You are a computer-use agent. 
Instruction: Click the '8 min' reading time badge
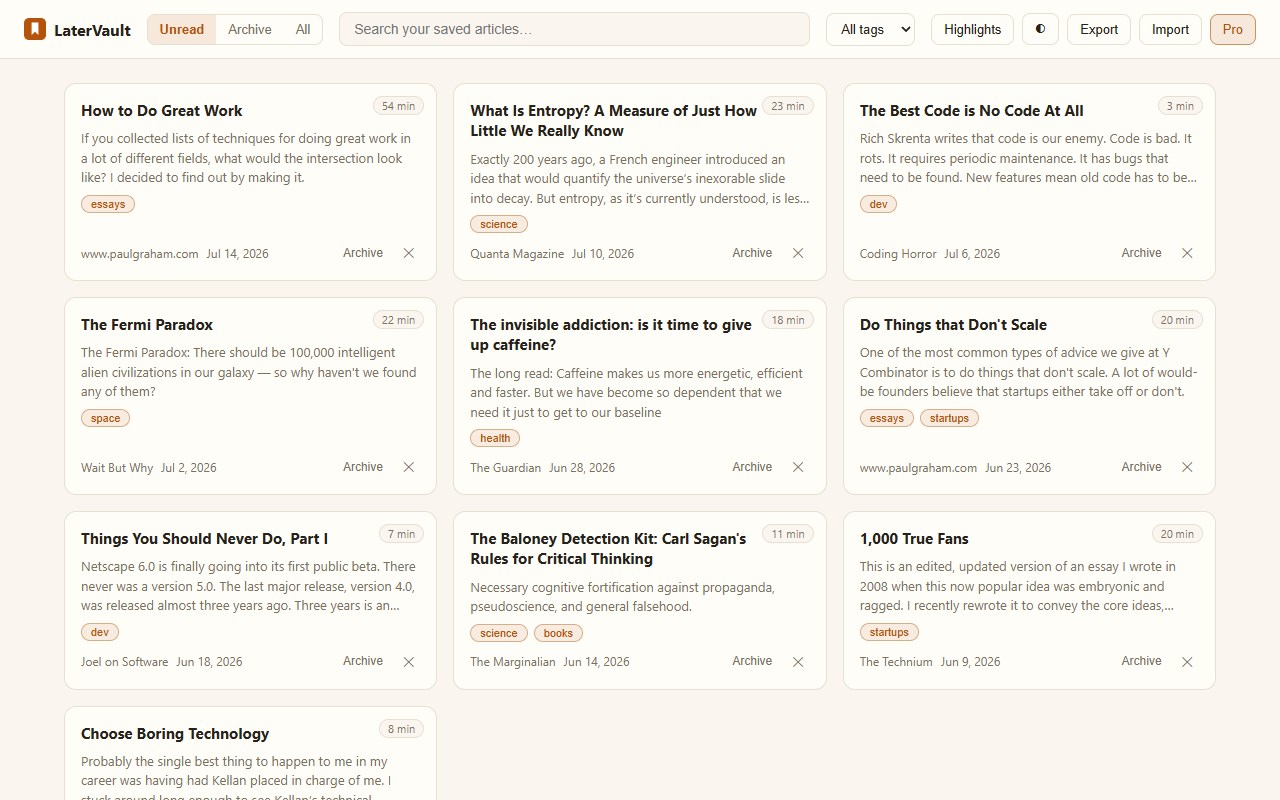click(401, 729)
